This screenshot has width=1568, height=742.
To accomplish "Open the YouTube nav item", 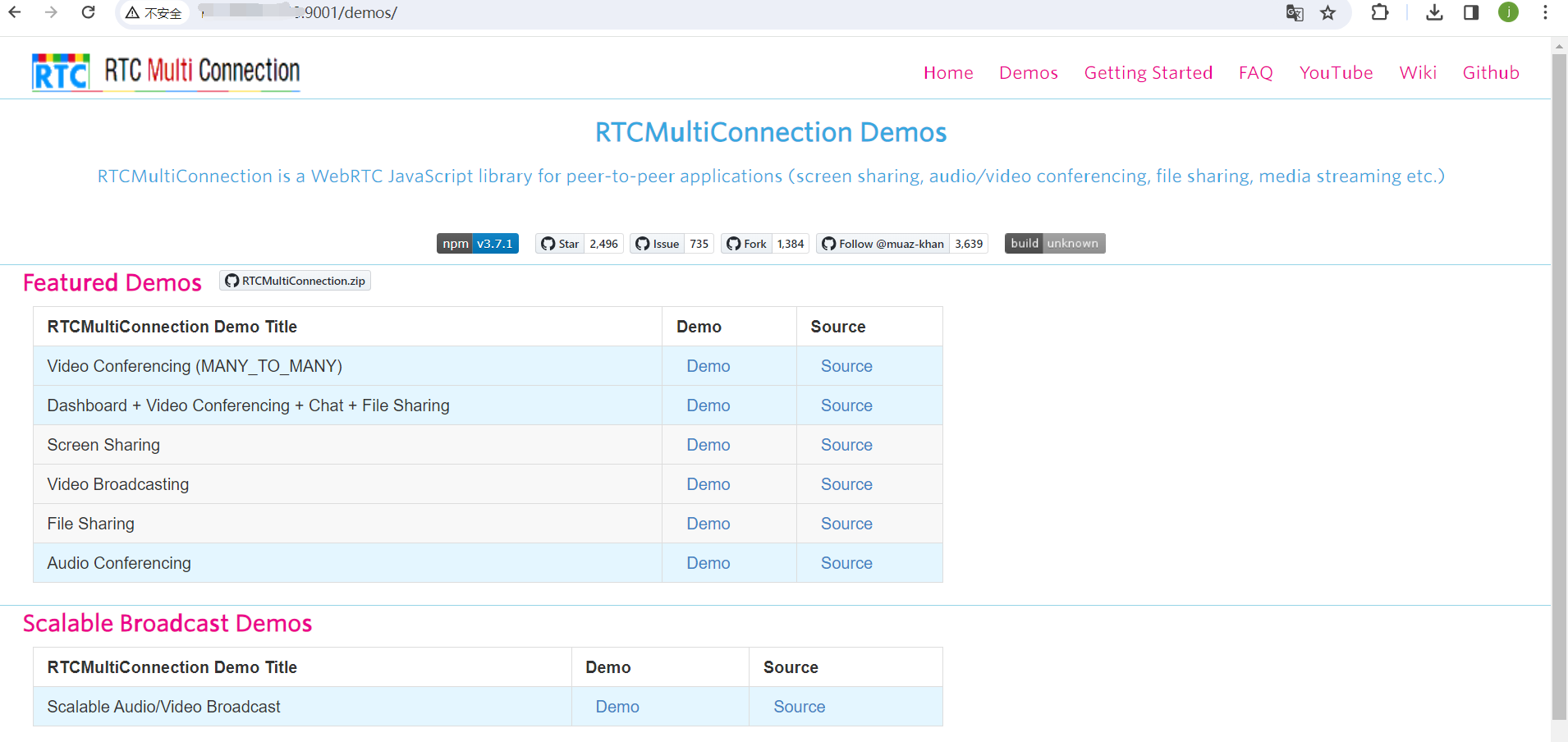I will 1336,73.
